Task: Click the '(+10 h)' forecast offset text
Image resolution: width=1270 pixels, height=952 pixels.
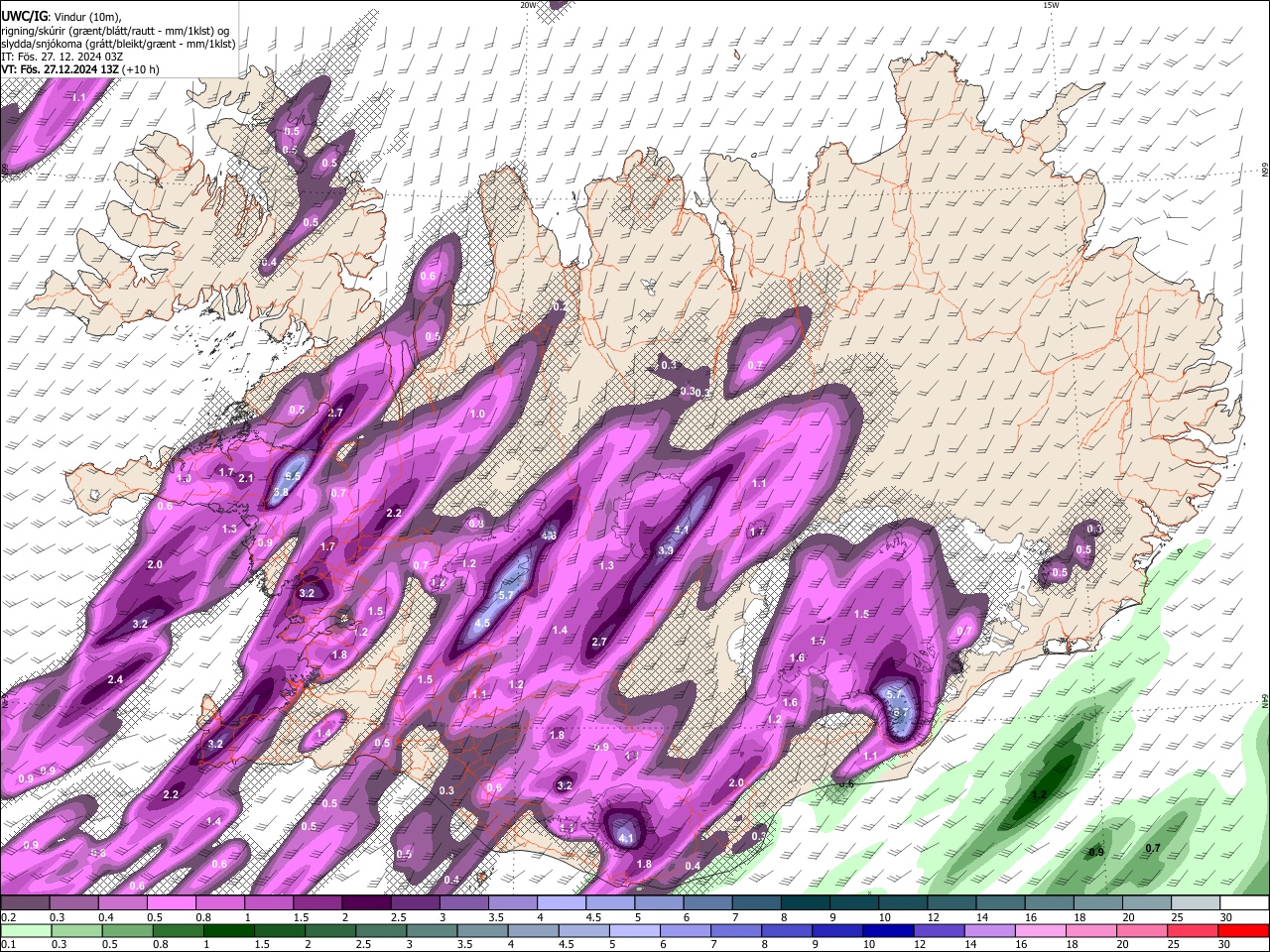Action: point(141,69)
